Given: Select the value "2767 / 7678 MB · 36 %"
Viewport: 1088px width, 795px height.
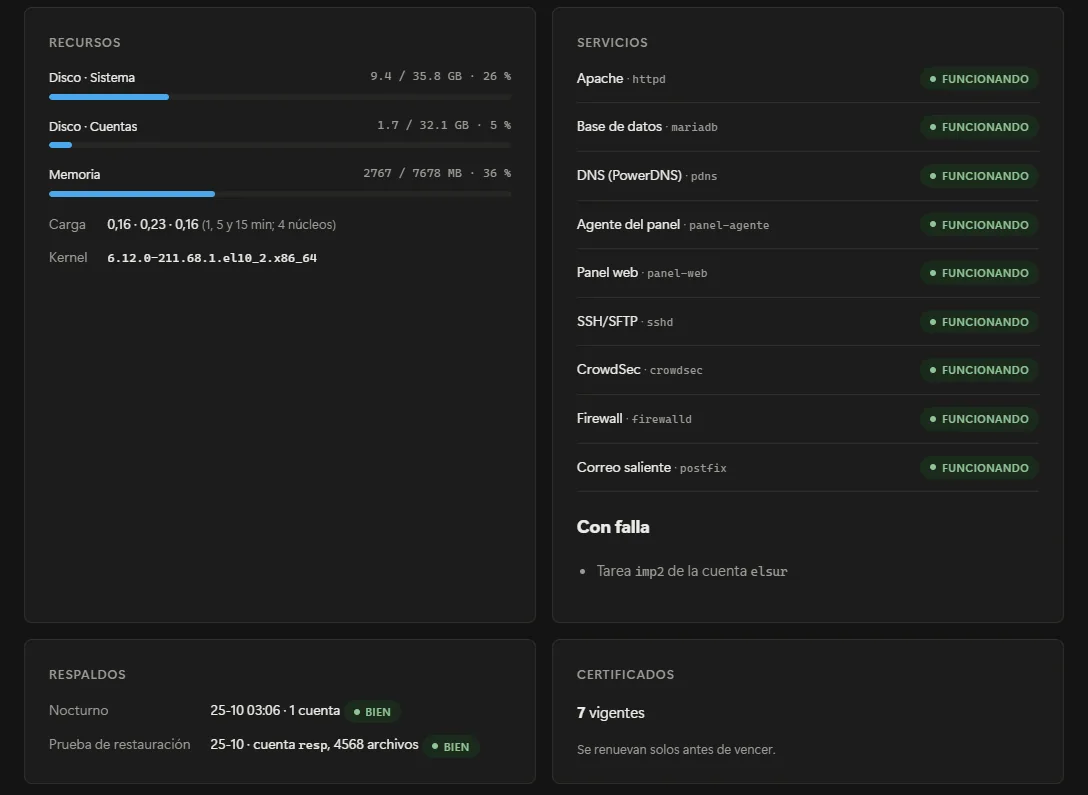Looking at the screenshot, I should (x=437, y=173).
